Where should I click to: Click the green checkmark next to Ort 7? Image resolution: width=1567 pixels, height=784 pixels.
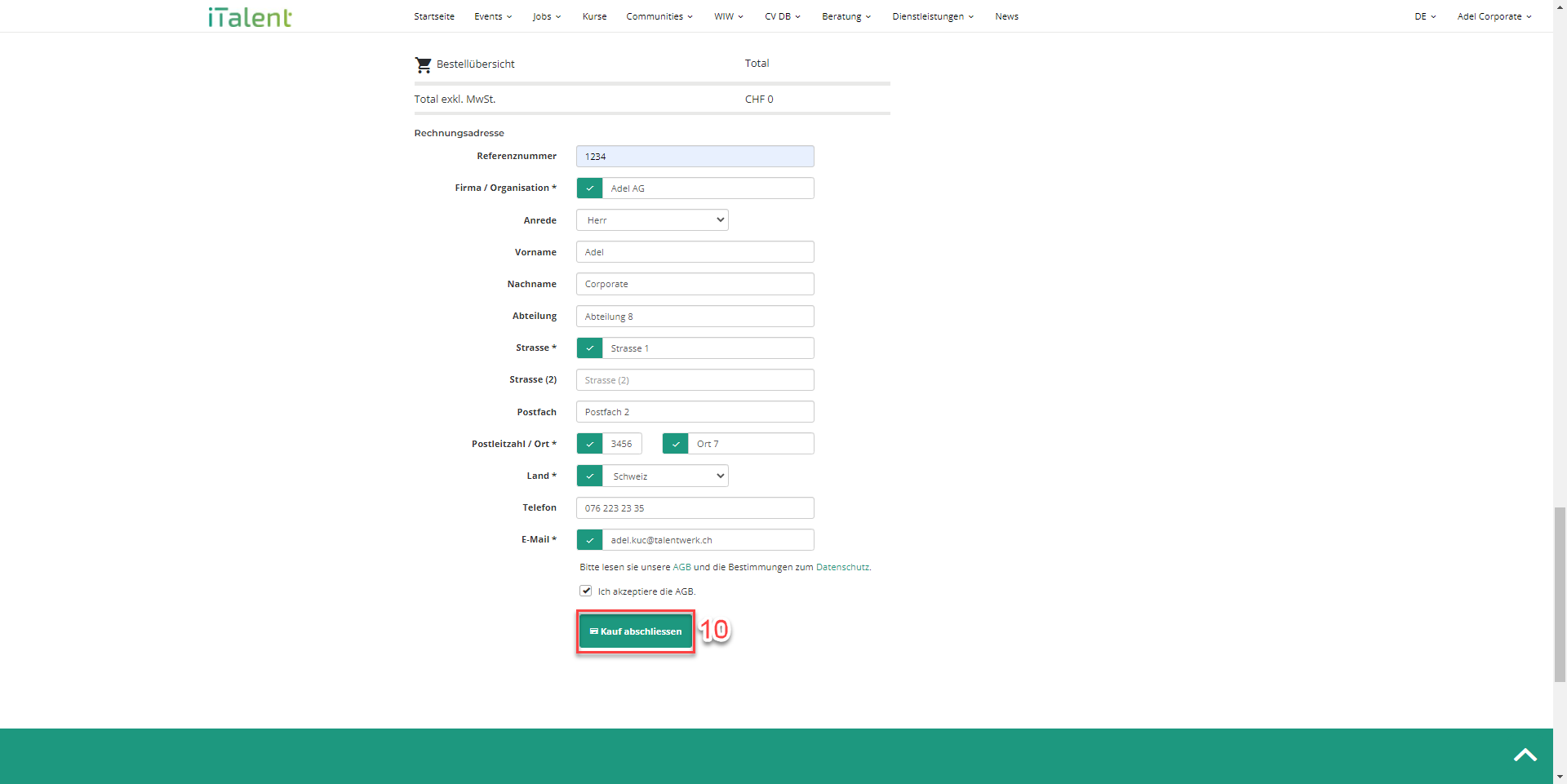(x=676, y=444)
